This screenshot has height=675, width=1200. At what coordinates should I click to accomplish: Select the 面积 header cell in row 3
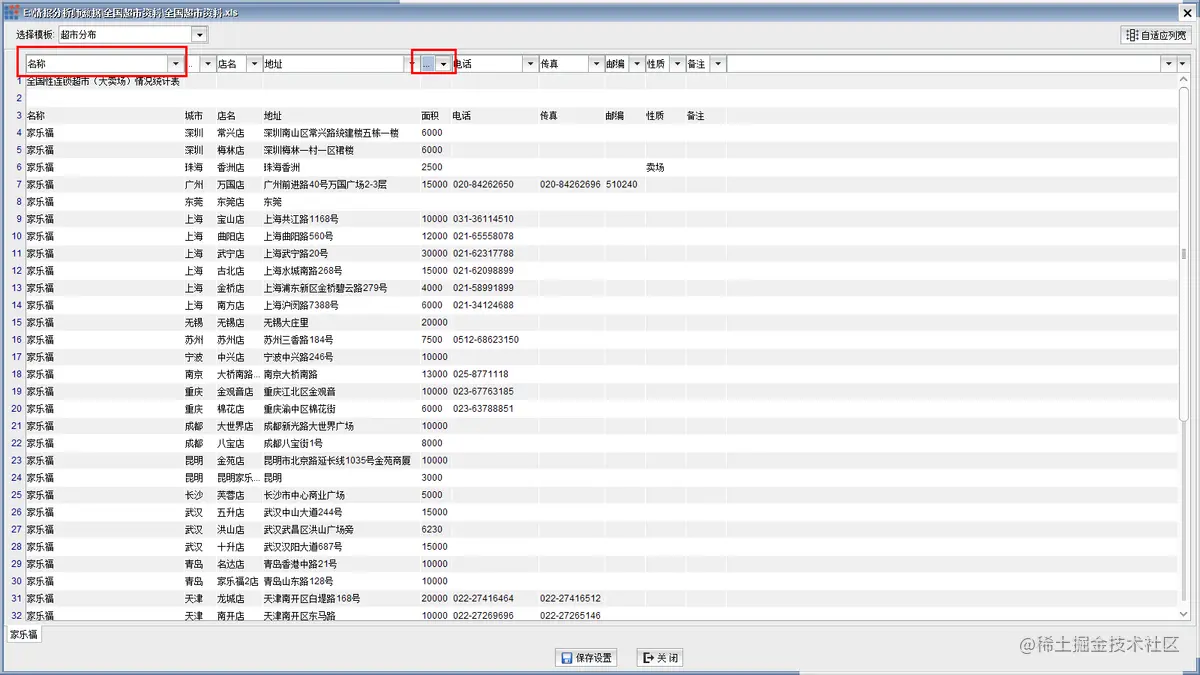pos(430,116)
